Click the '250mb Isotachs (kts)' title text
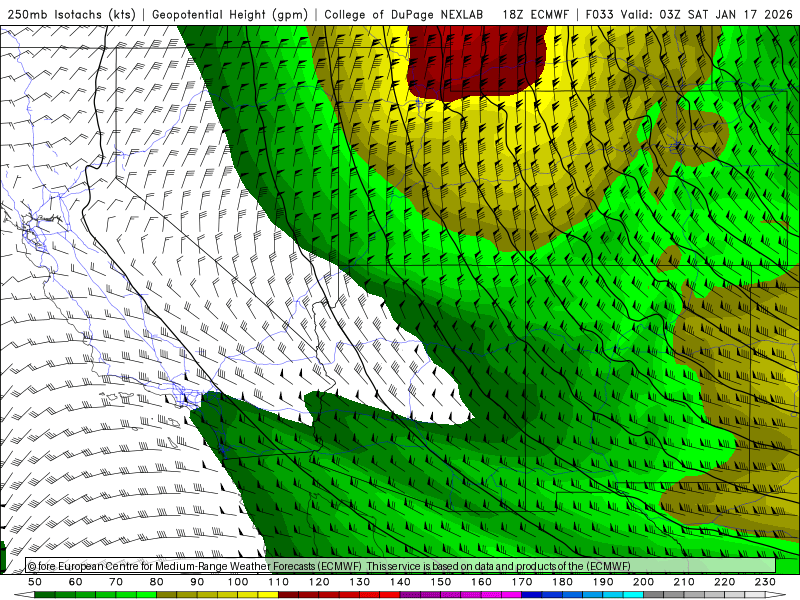The image size is (800, 600). pyautogui.click(x=71, y=14)
